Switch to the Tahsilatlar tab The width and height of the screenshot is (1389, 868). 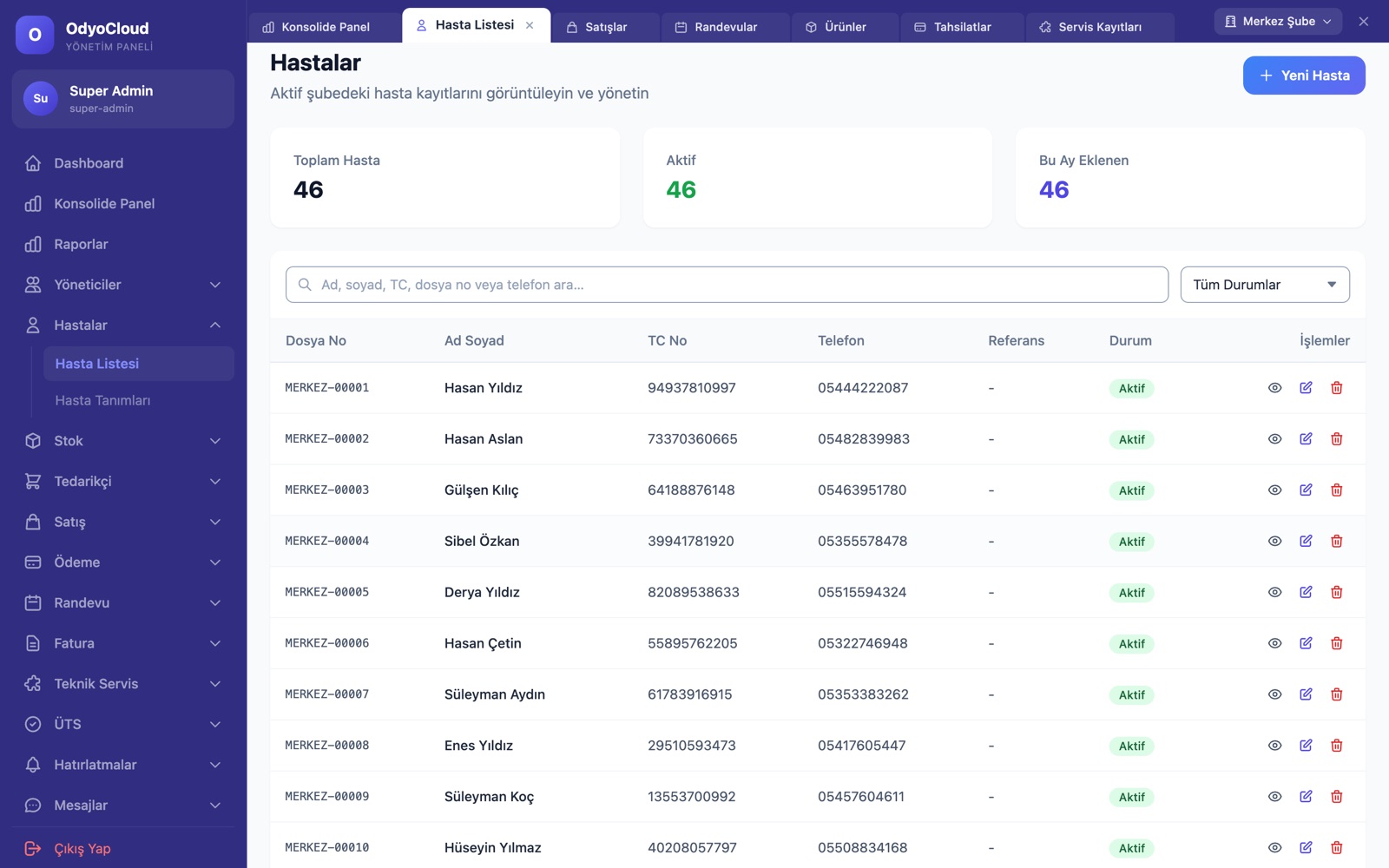point(962,27)
